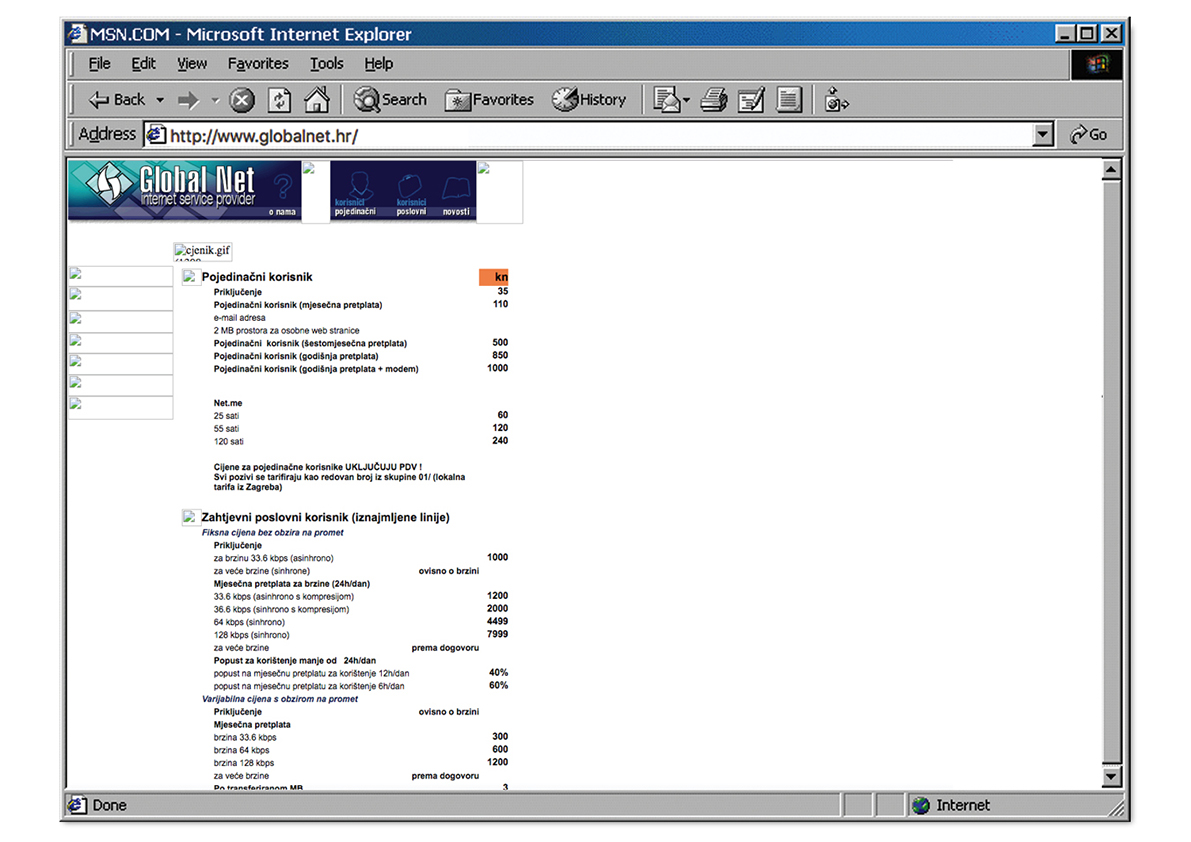This screenshot has height=842, width=1191.
Task: Open the Search pane from the toolbar
Action: [390, 100]
